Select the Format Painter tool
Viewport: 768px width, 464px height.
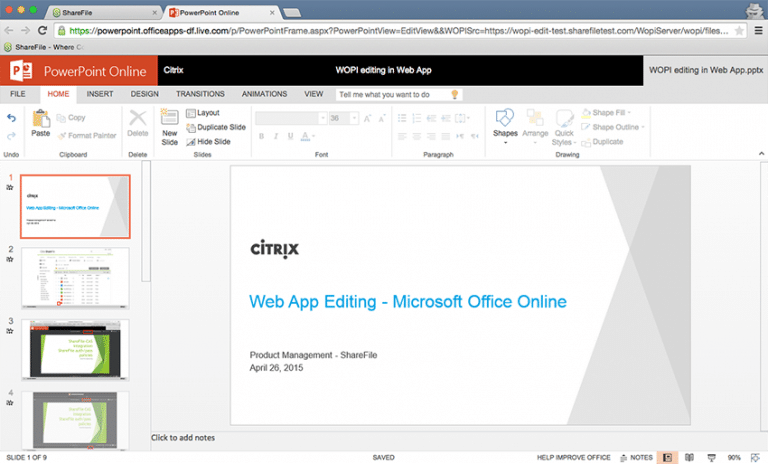pos(87,136)
